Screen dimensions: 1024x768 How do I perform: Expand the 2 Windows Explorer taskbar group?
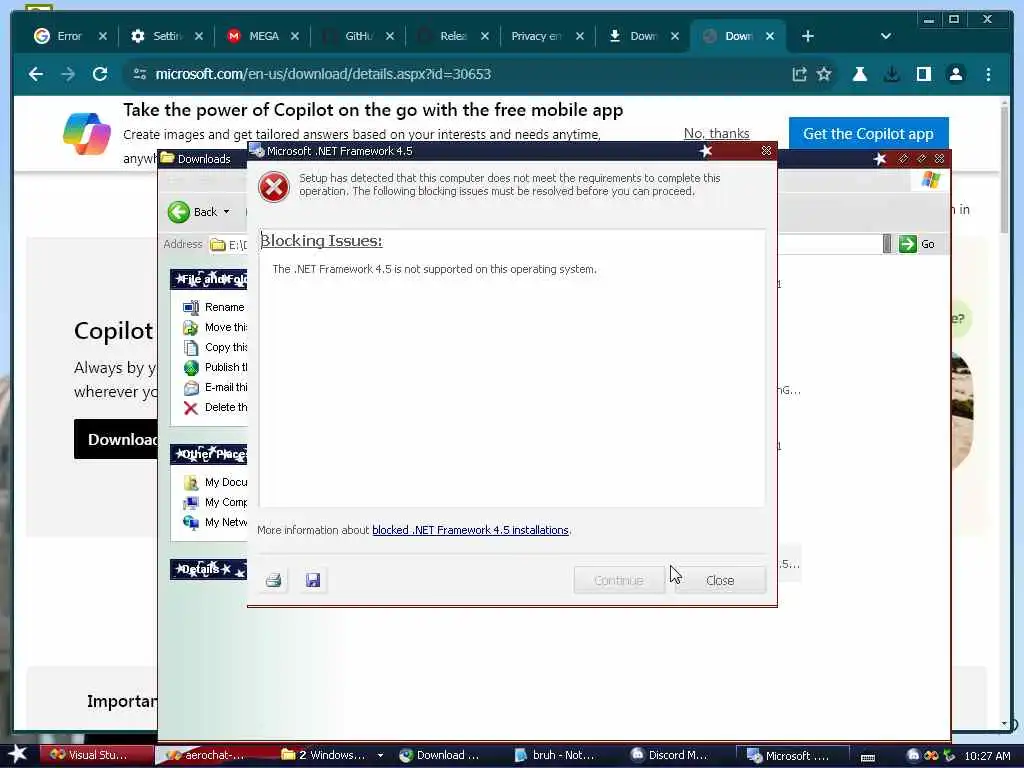pyautogui.click(x=332, y=755)
